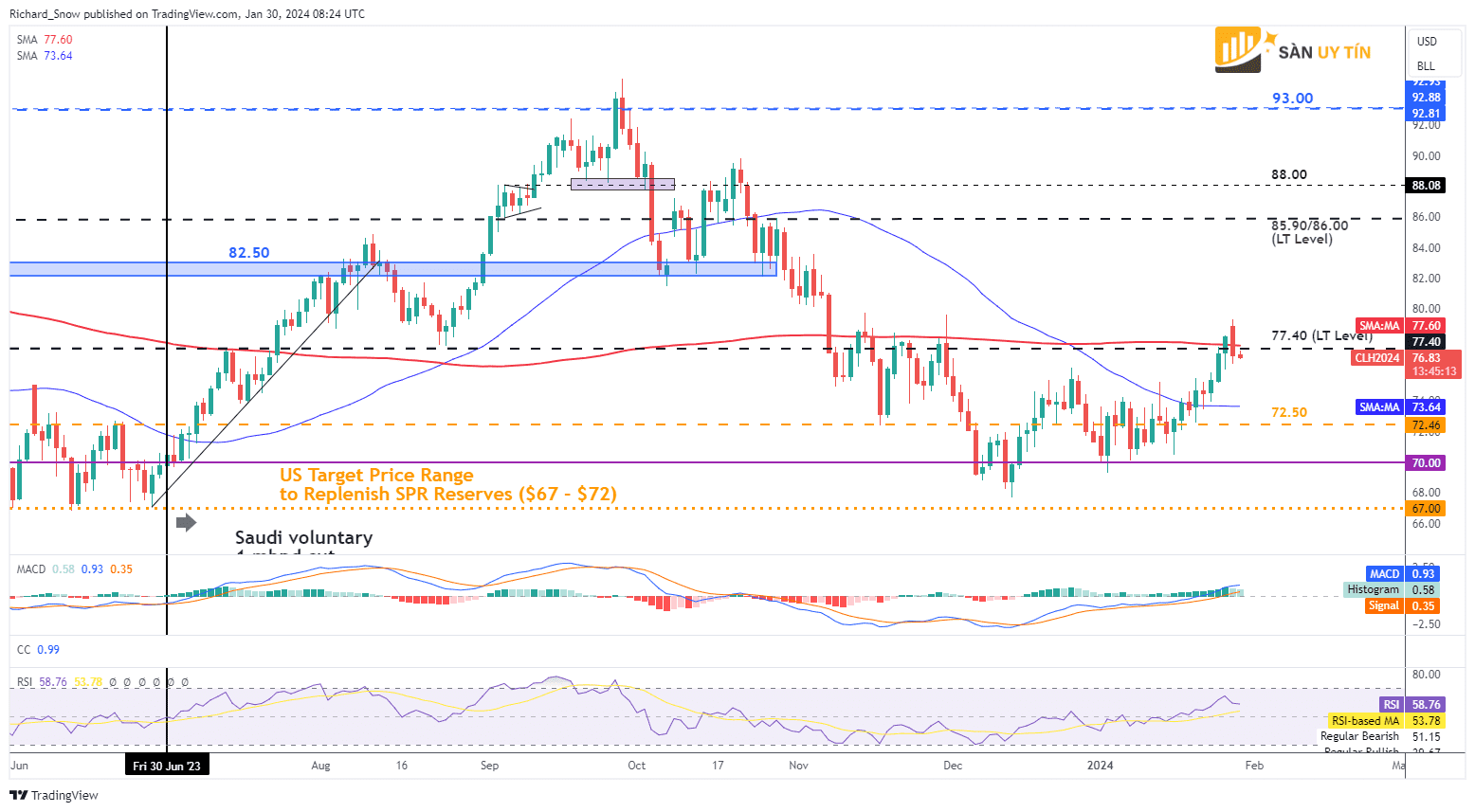Click the RSI-based MA 53.78 tag

click(x=1387, y=721)
